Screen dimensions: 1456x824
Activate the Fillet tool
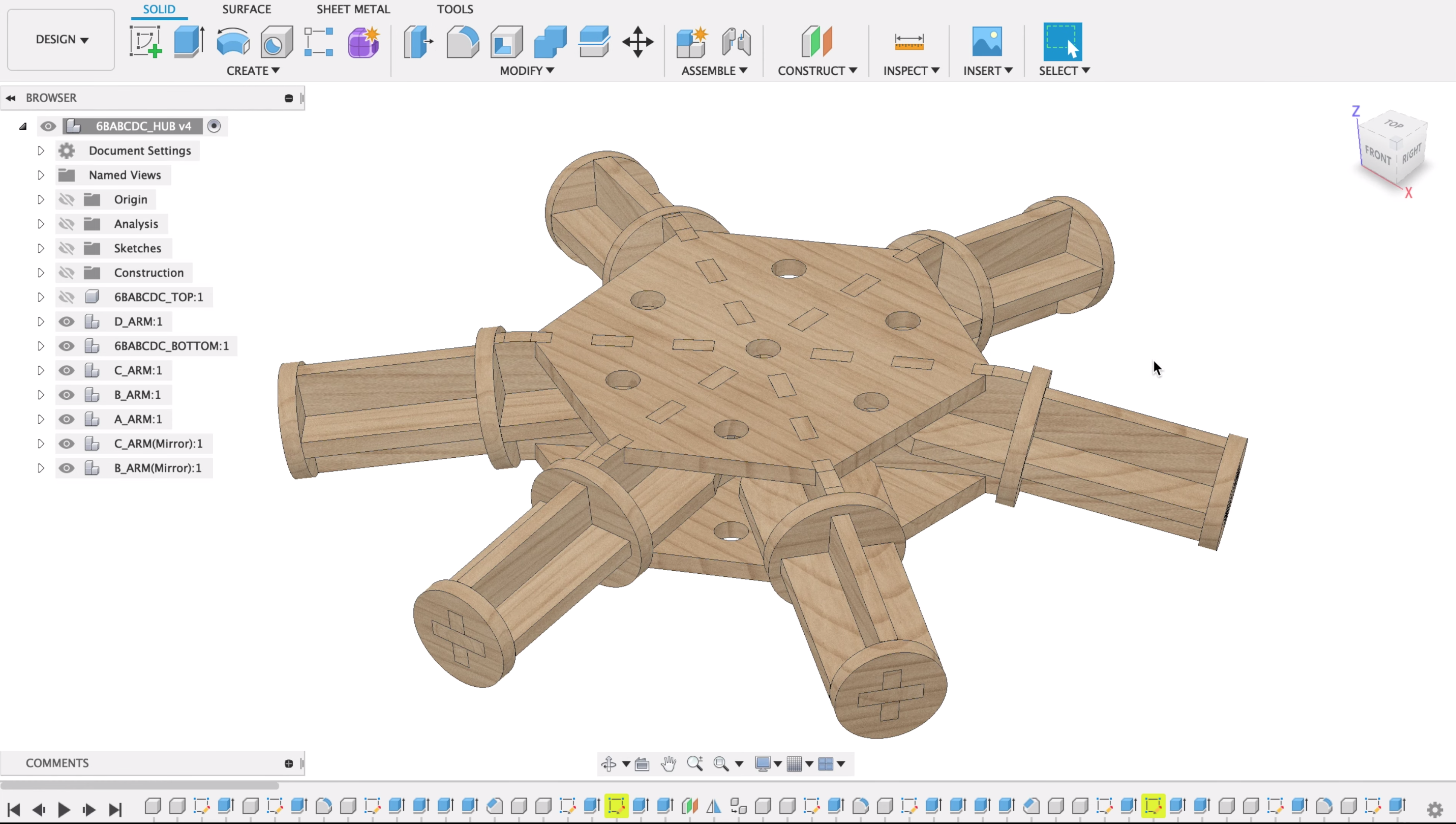click(x=462, y=41)
